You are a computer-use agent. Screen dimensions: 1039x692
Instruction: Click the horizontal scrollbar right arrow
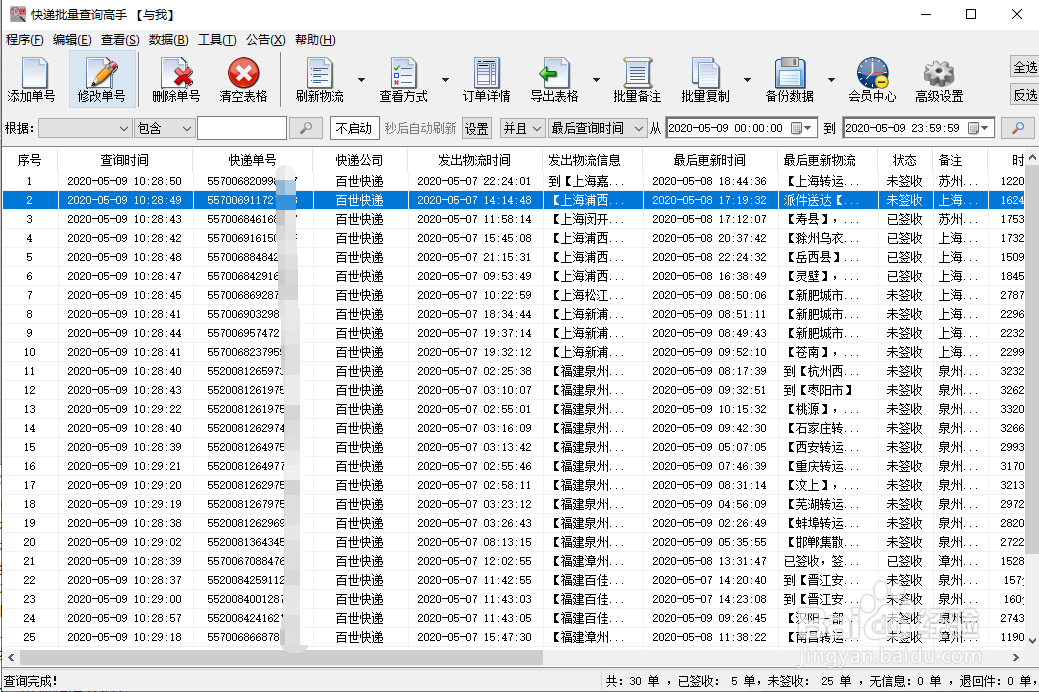1016,658
